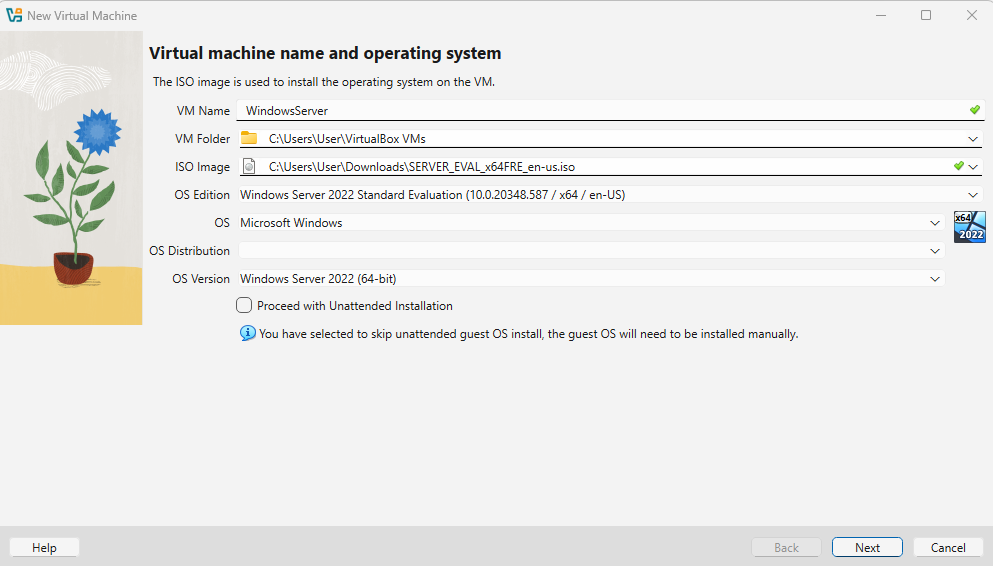Click the 'ISO Image' label

pos(203,167)
